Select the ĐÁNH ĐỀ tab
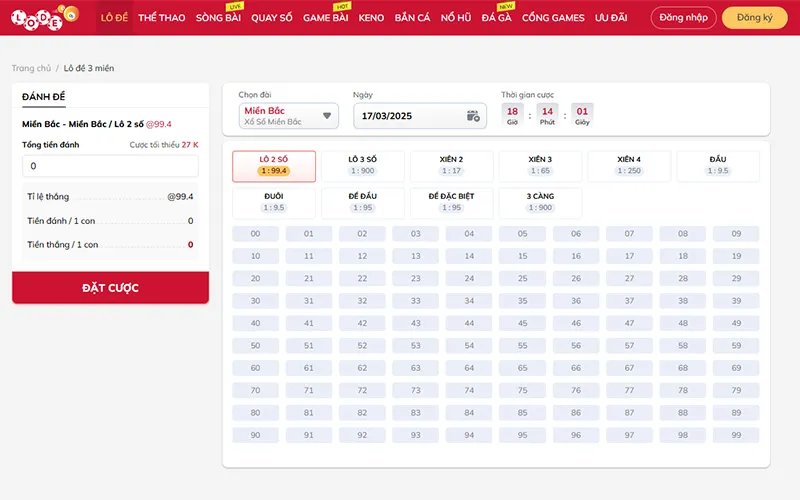This screenshot has width=800, height=500. (x=43, y=96)
